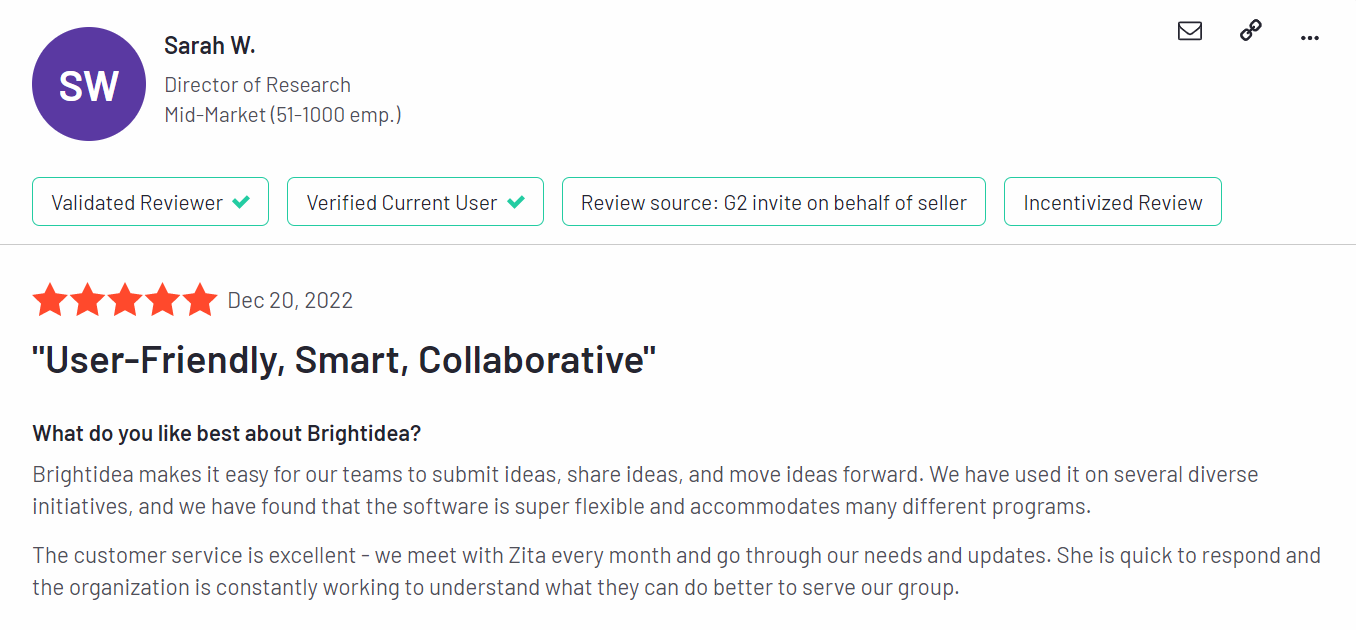Click the Incentivized Review badge
Image resolution: width=1356 pixels, height=630 pixels.
(x=1113, y=202)
